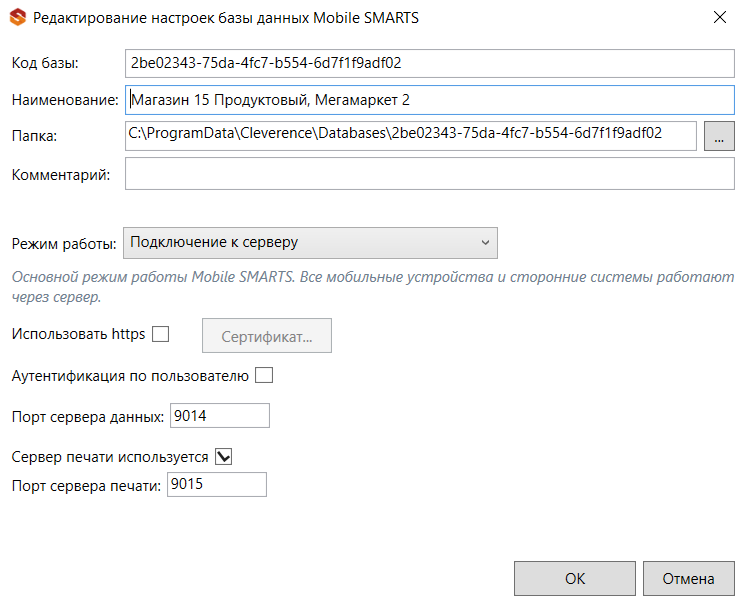Uncheck 'Сервер печати используется' checkbox

[223, 456]
